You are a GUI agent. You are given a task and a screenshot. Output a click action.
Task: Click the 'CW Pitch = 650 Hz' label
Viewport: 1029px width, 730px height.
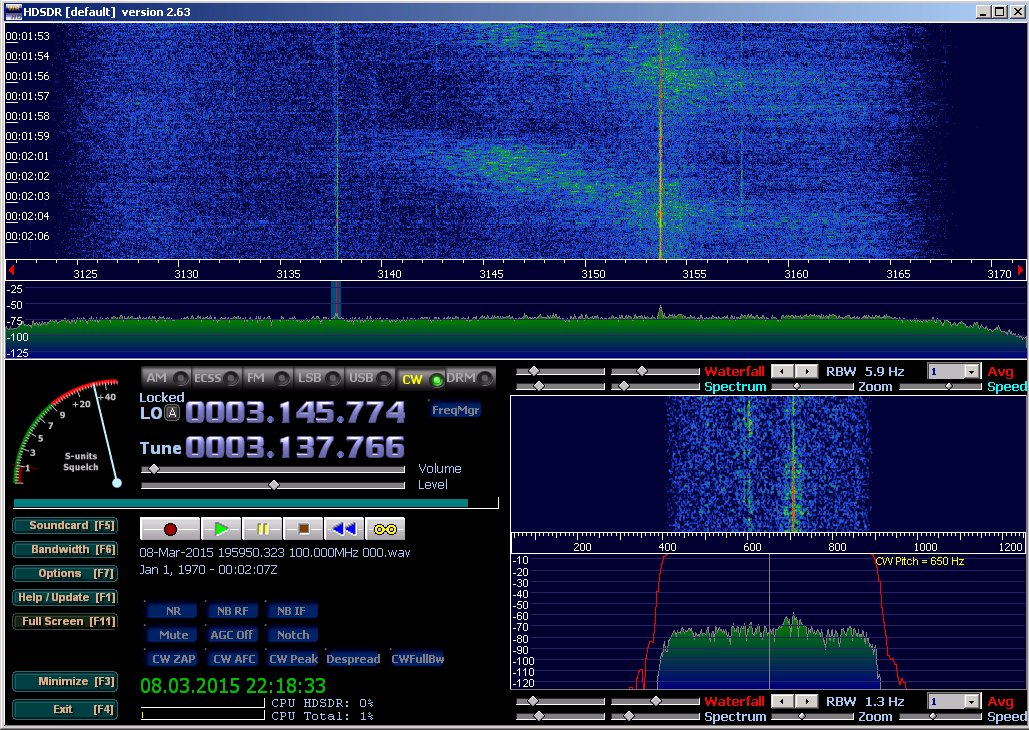coord(919,561)
